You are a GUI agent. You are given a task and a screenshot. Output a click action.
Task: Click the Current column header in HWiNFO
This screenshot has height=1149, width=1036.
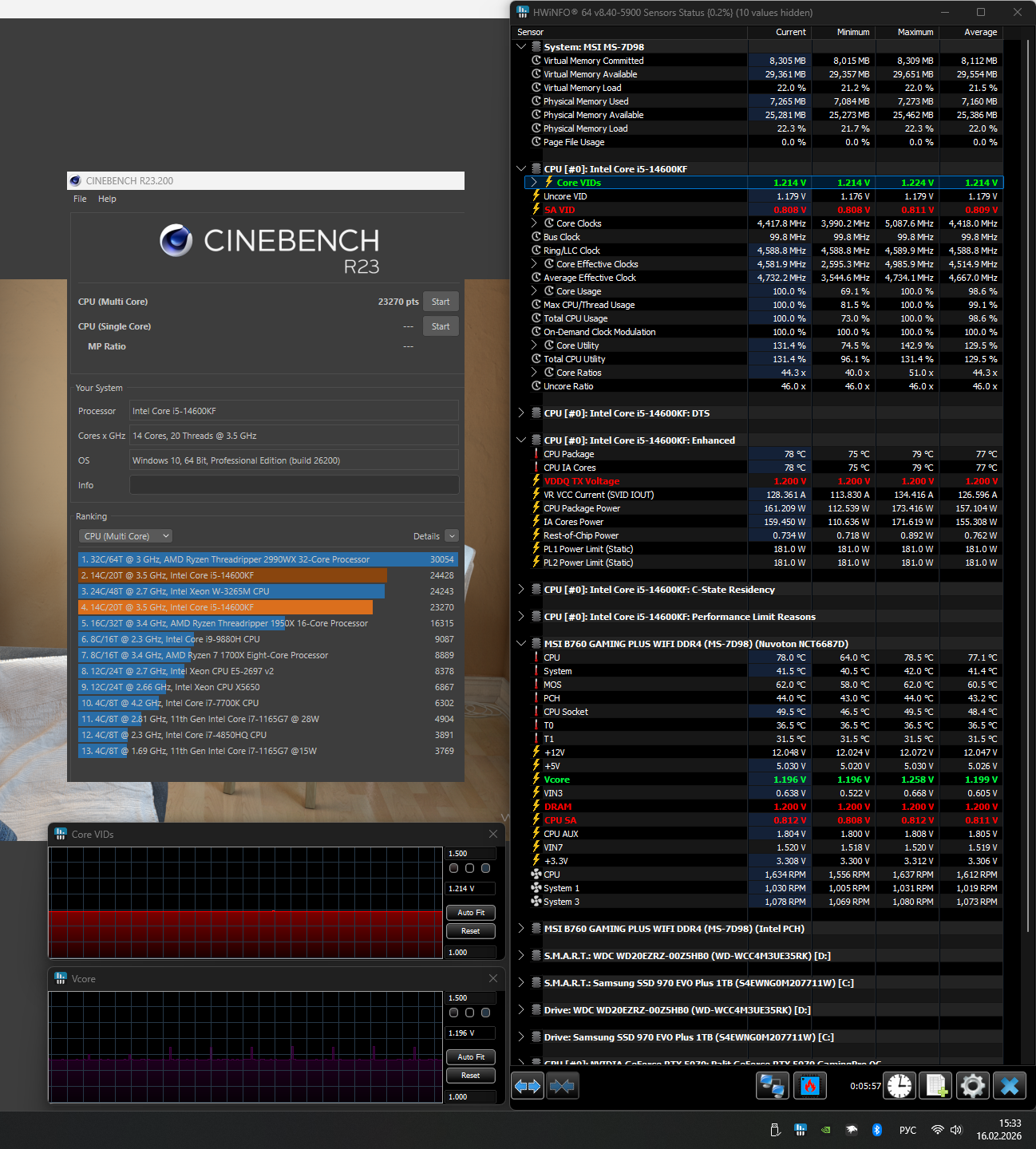[x=780, y=32]
